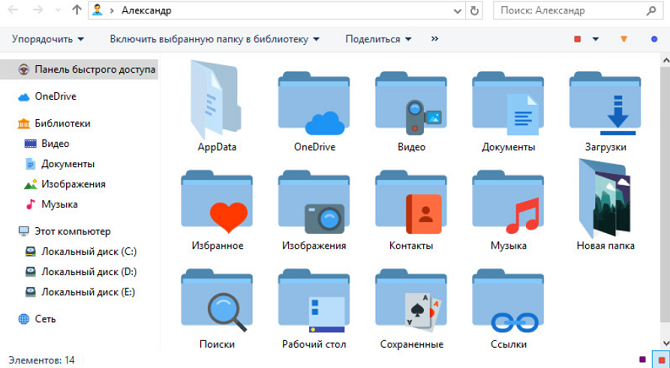The width and height of the screenshot is (670, 368).
Task: Open the Упорядочить dropdown menu
Action: pyautogui.click(x=48, y=39)
